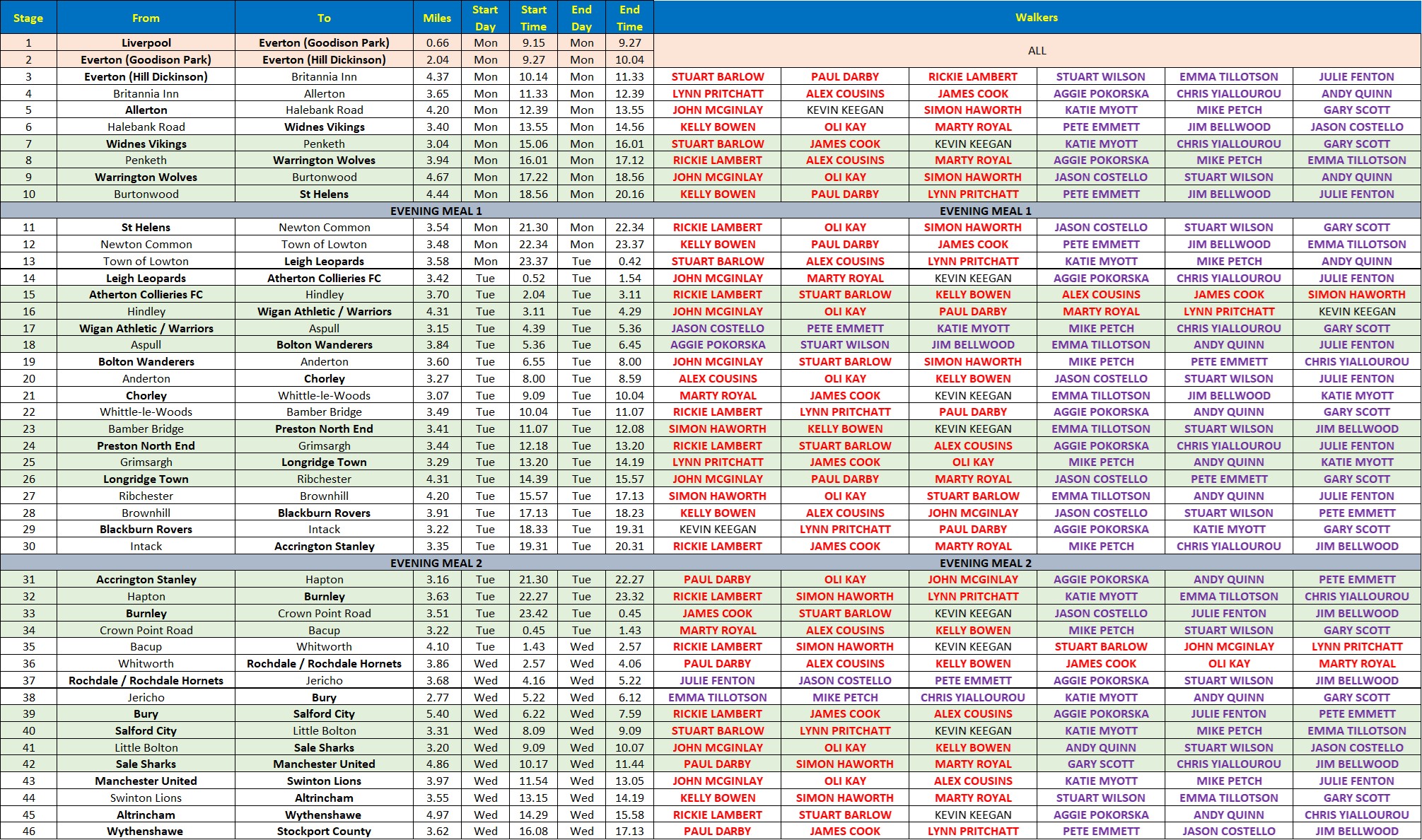Viewport: 1422px width, 840px height.
Task: Select Wigan Athletic / Warriors in stage 16
Action: (324, 311)
